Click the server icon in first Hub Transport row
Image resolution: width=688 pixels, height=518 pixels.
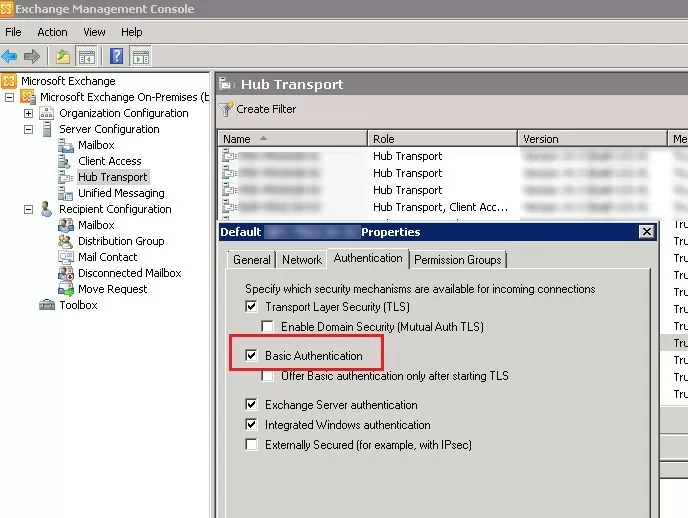(229, 156)
